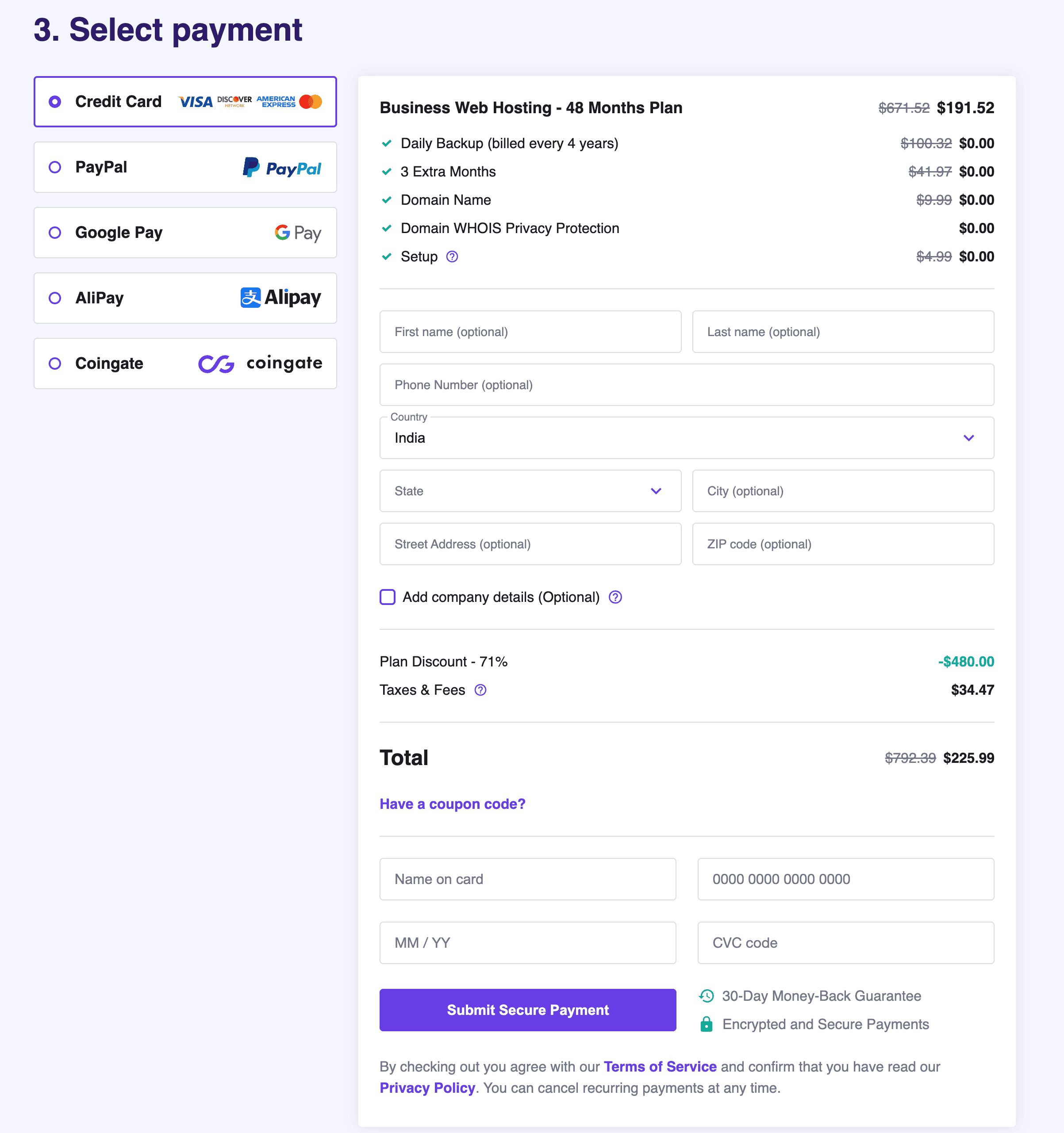
Task: Focus the Name on card field
Action: pyautogui.click(x=527, y=880)
